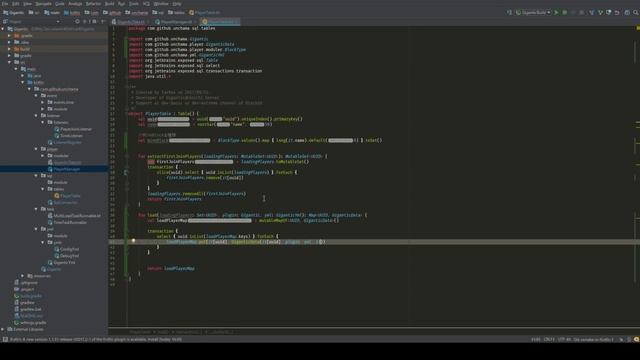Click the revert changes toolbar icon
The width and height of the screenshot is (640, 360).
coord(617,13)
